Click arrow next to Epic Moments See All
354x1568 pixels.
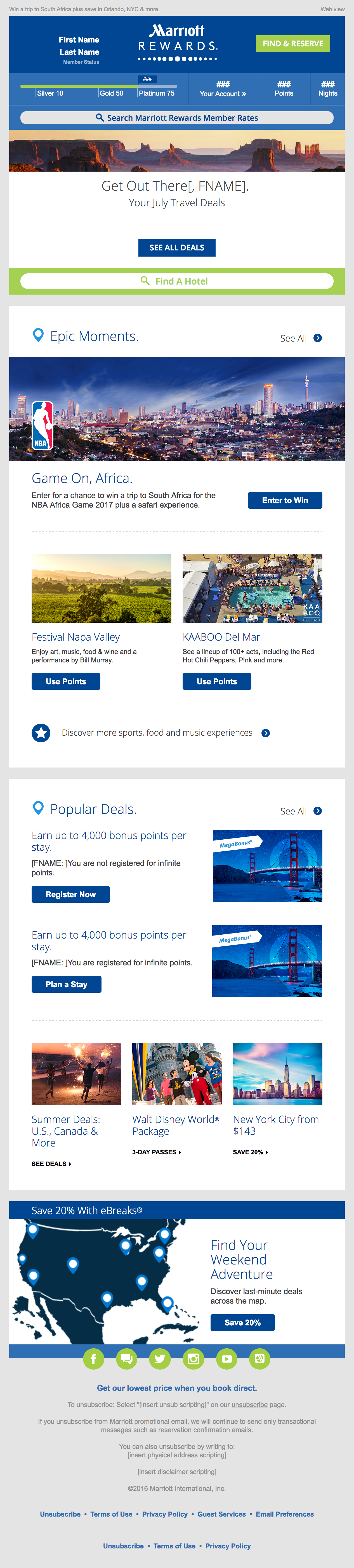pyautogui.click(x=317, y=338)
